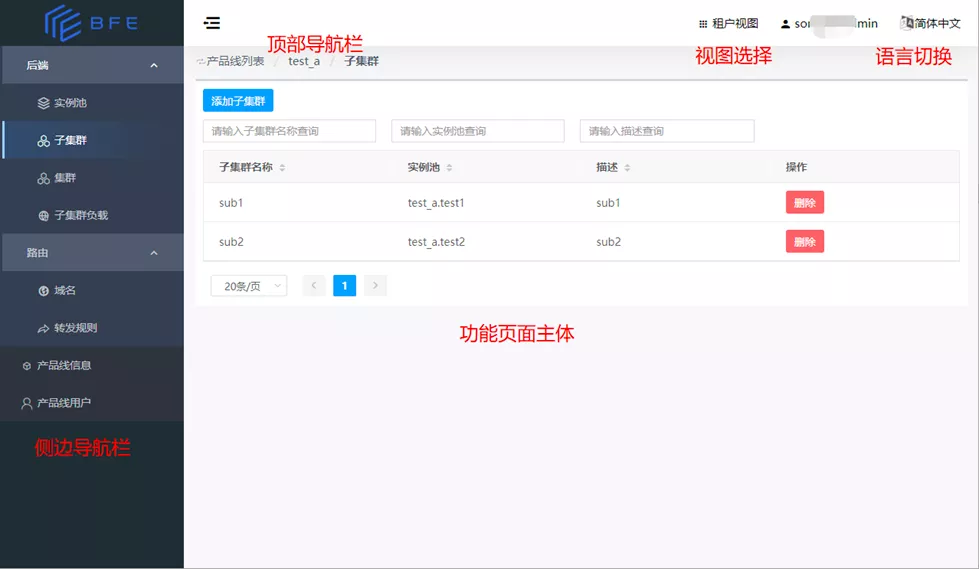Click the test_a.test2 cell

pos(436,242)
